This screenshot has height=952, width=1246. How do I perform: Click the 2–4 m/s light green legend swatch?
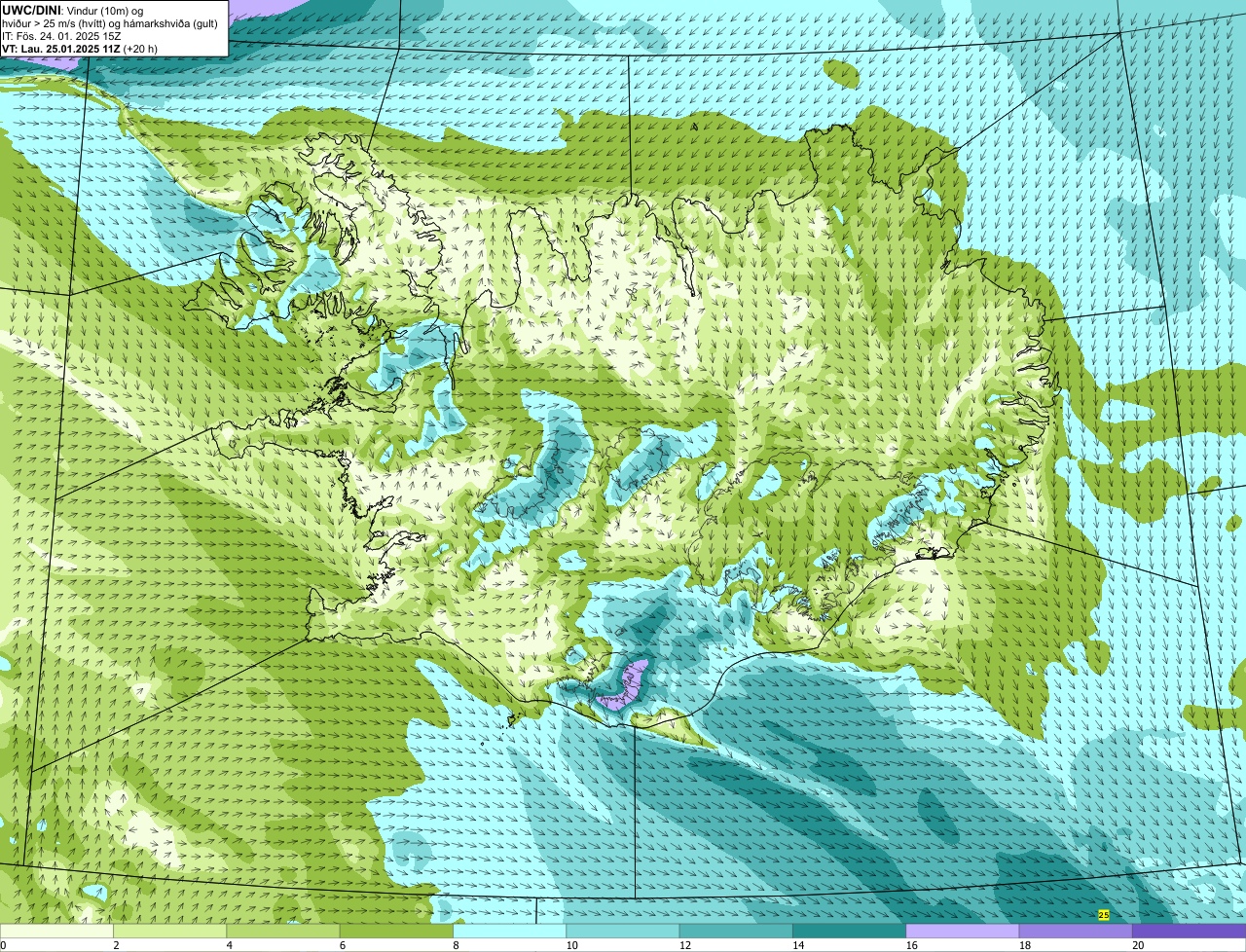(169, 931)
